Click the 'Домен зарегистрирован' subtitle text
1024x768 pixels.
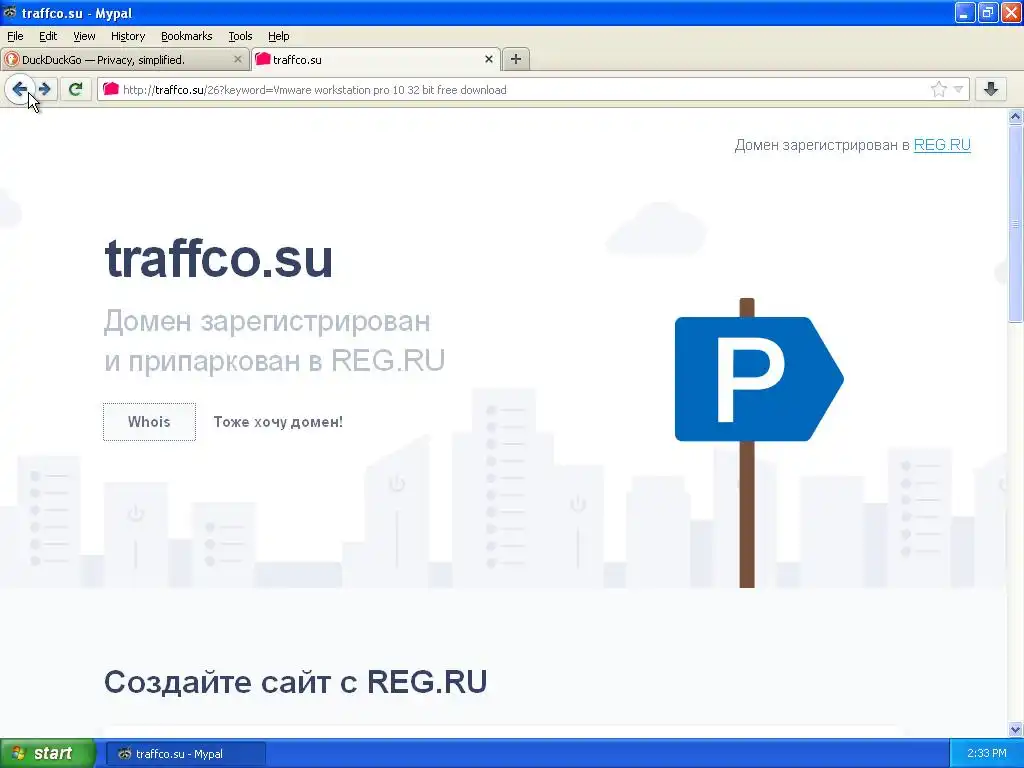coord(267,321)
